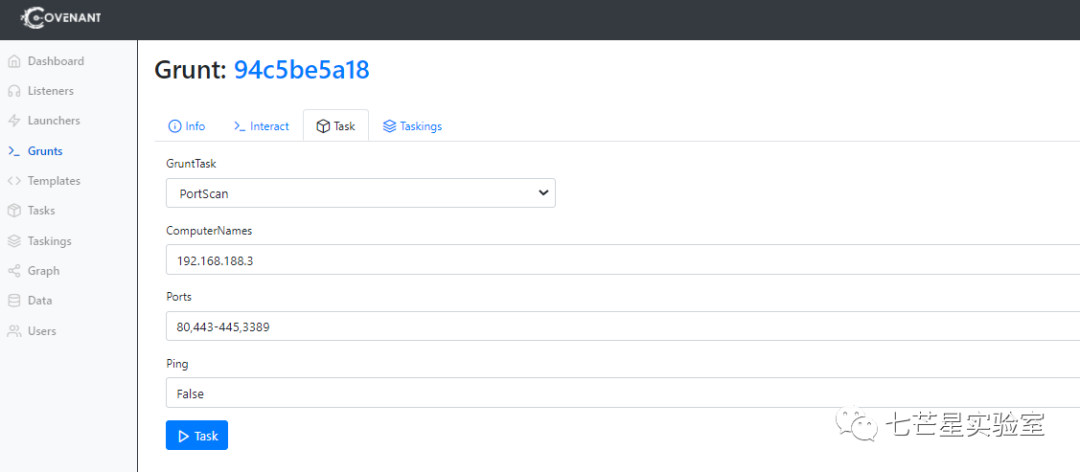Click the play icon on Task button
1080x472 pixels.
point(184,435)
